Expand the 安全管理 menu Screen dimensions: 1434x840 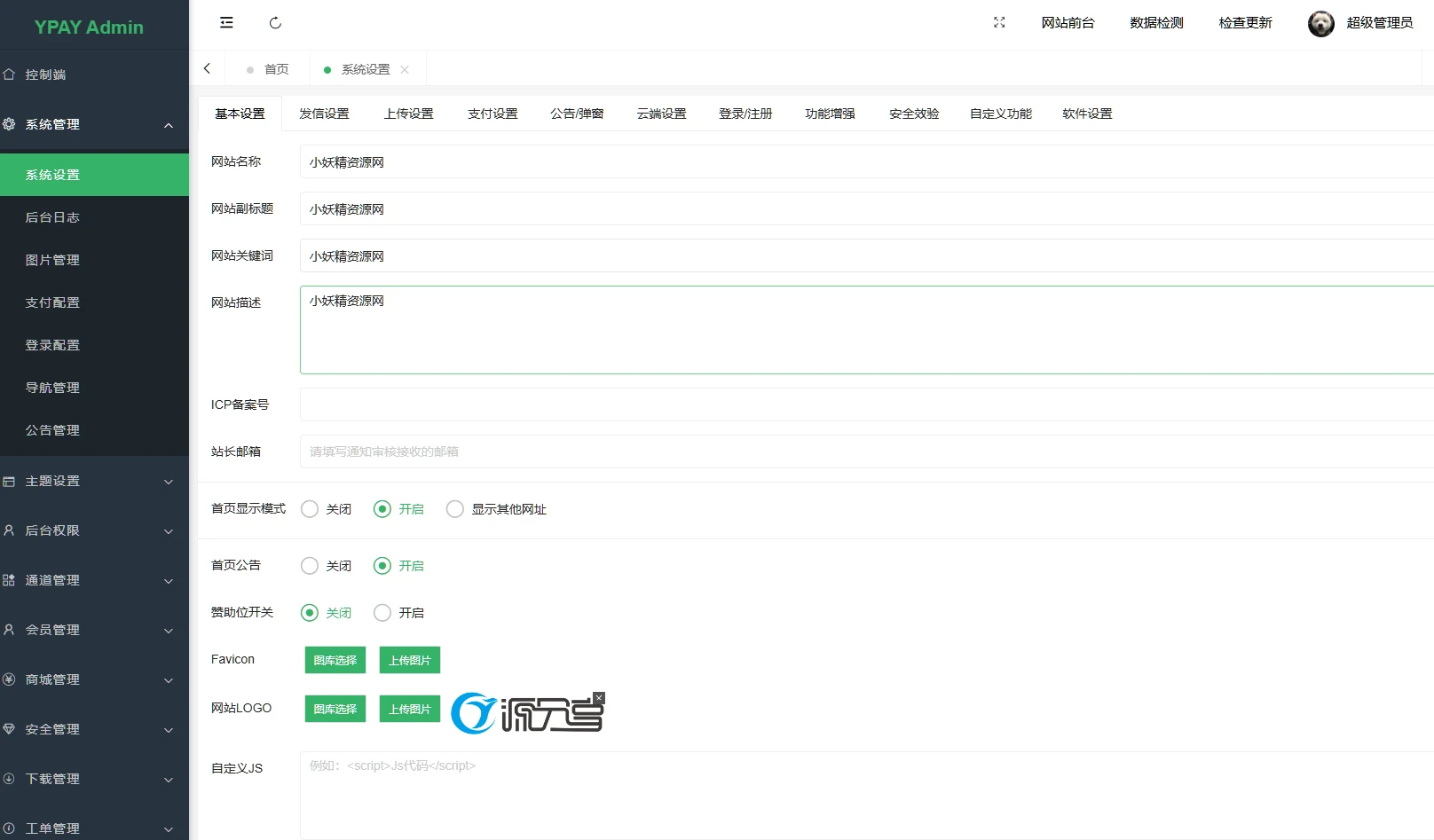tap(169, 730)
